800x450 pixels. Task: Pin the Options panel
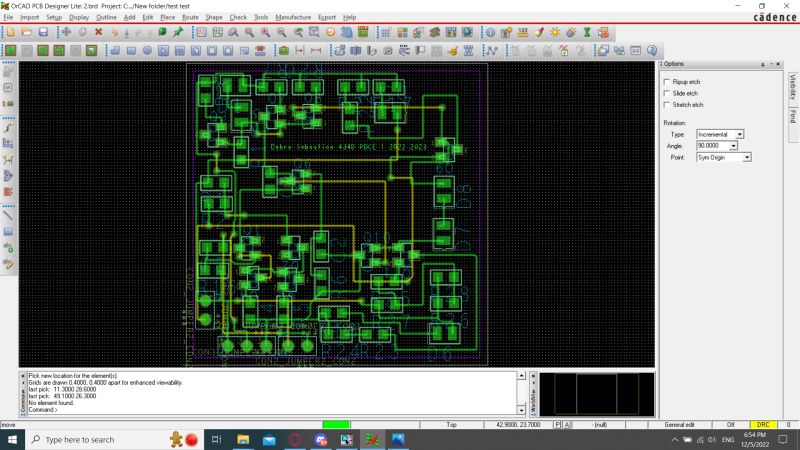(763, 64)
